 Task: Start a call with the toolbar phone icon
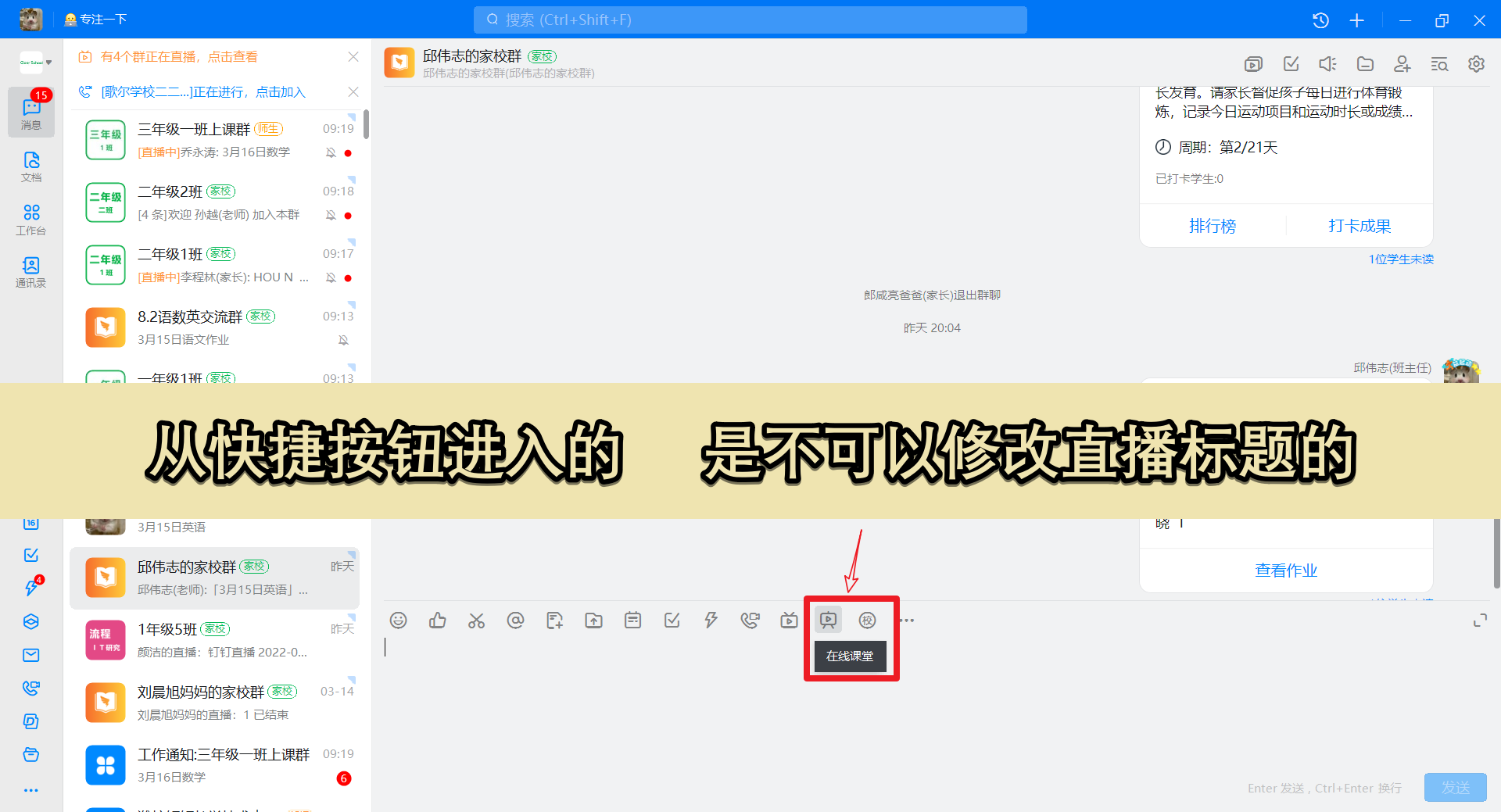[x=750, y=621]
